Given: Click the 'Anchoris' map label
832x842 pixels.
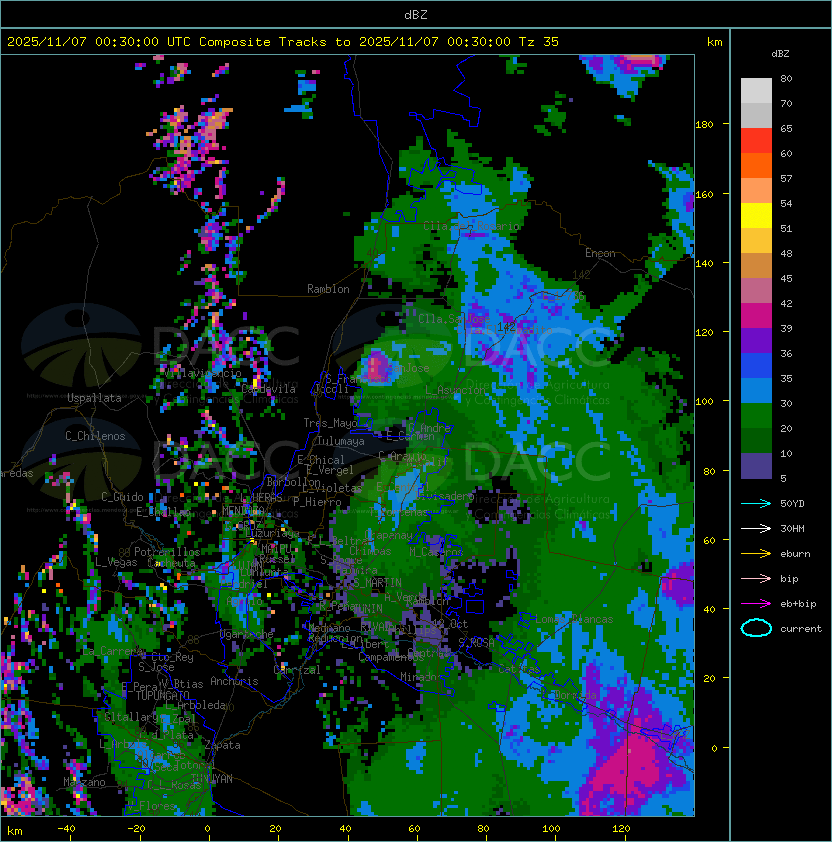Looking at the screenshot, I should [234, 681].
